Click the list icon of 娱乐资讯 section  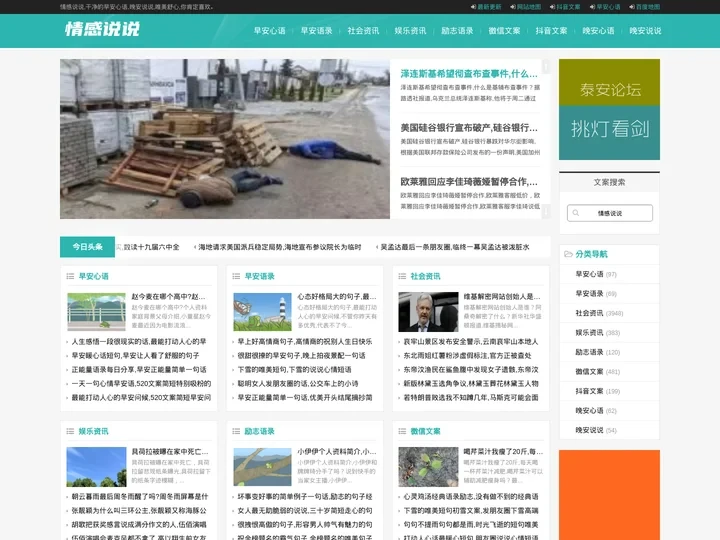point(70,431)
